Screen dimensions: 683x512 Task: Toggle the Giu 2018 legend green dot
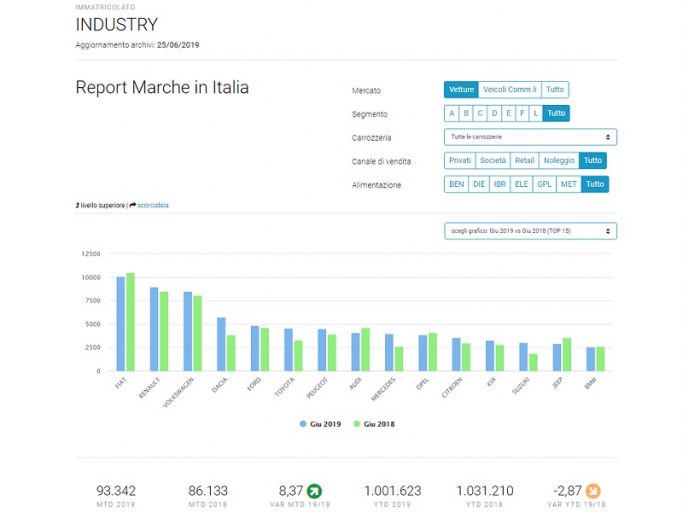click(x=357, y=424)
